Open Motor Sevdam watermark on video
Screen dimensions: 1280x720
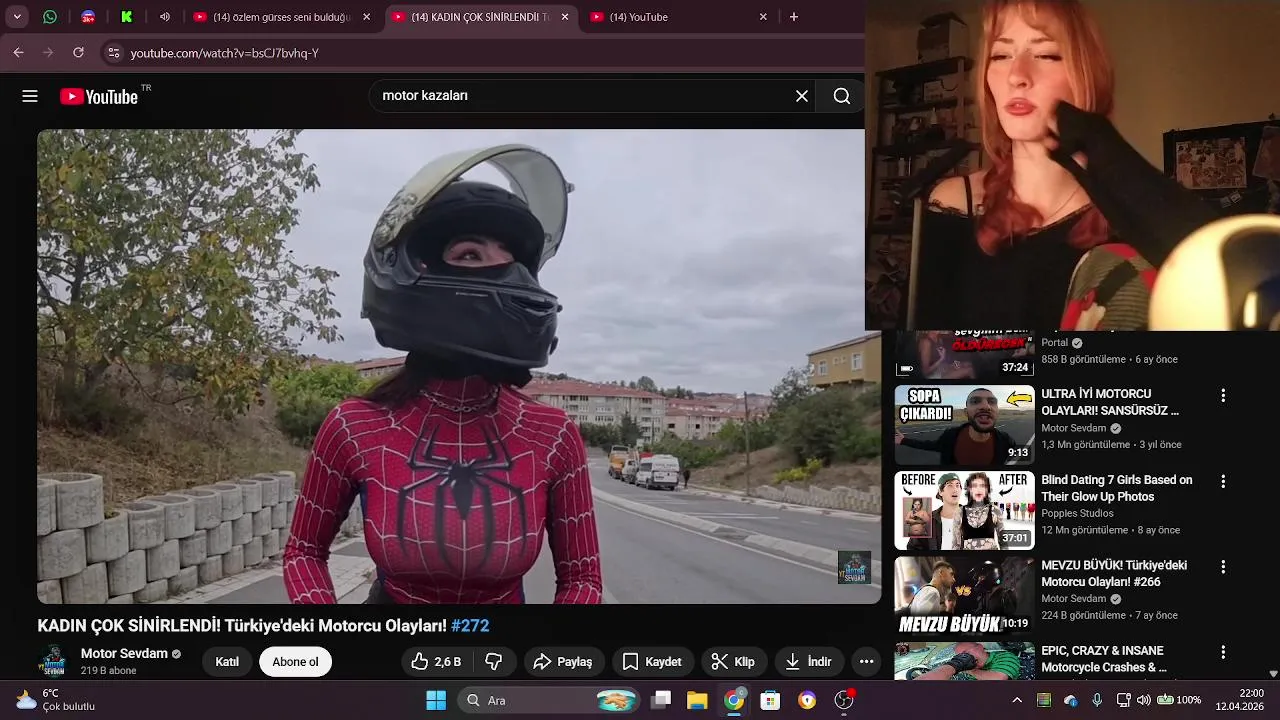(854, 568)
